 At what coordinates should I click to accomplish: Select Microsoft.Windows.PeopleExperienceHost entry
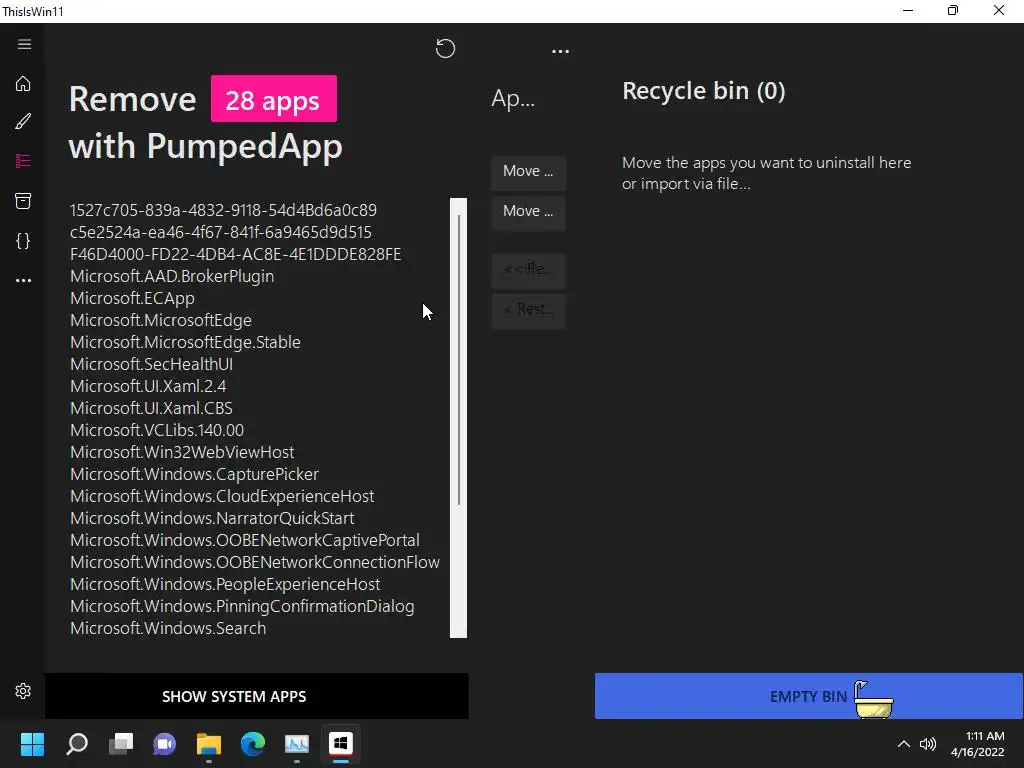pos(225,584)
